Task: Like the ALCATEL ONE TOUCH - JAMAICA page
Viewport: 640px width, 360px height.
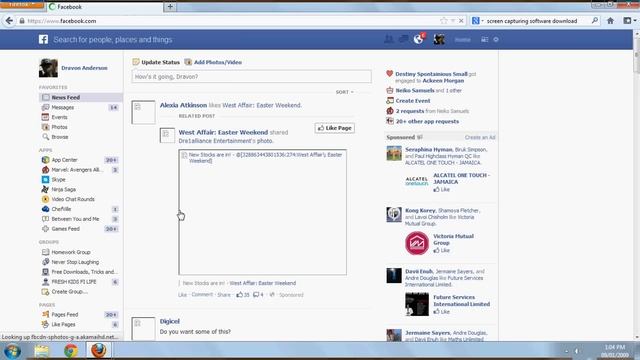Action: pyautogui.click(x=442, y=189)
